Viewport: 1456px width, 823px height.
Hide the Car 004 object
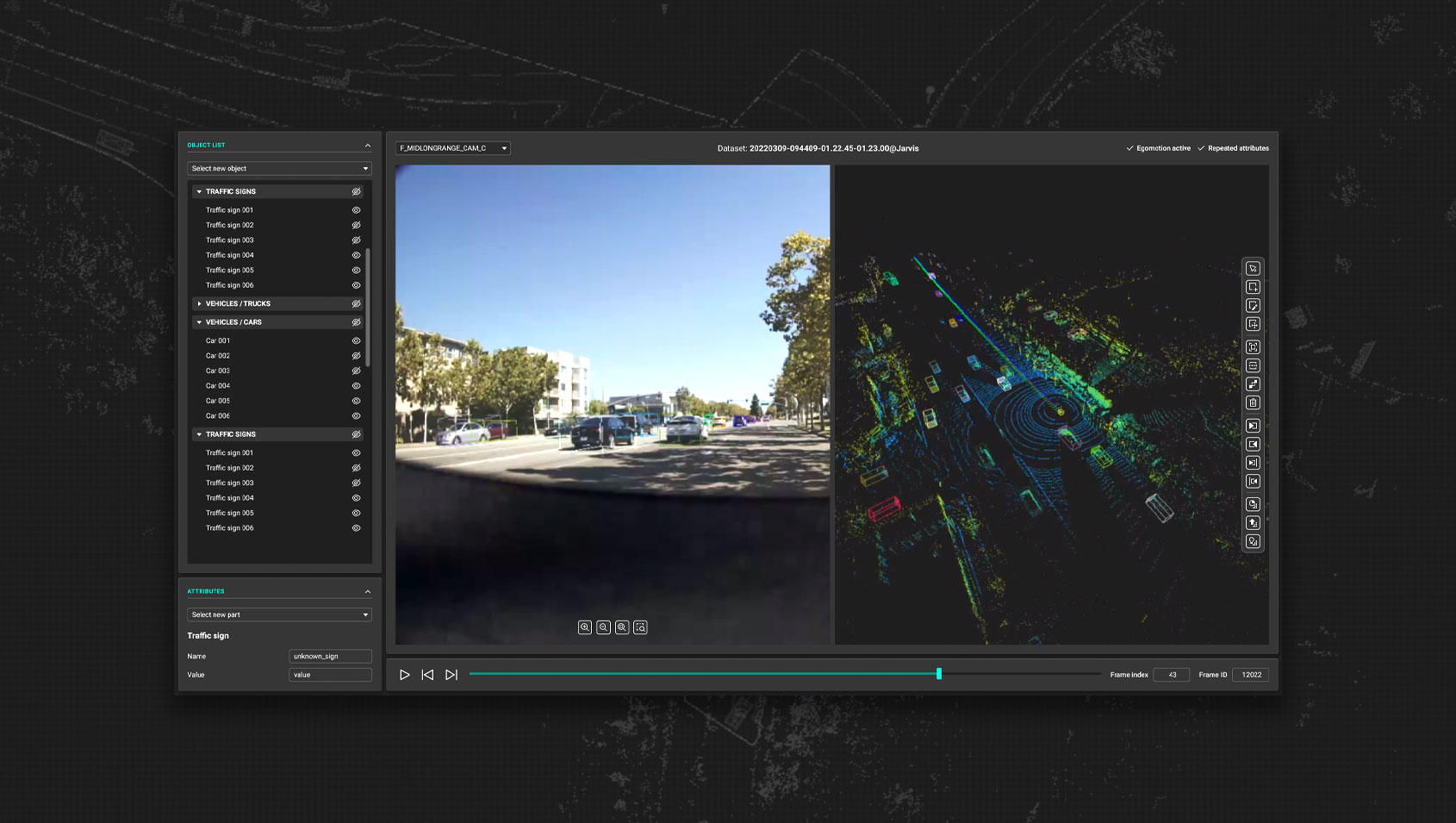tap(356, 386)
